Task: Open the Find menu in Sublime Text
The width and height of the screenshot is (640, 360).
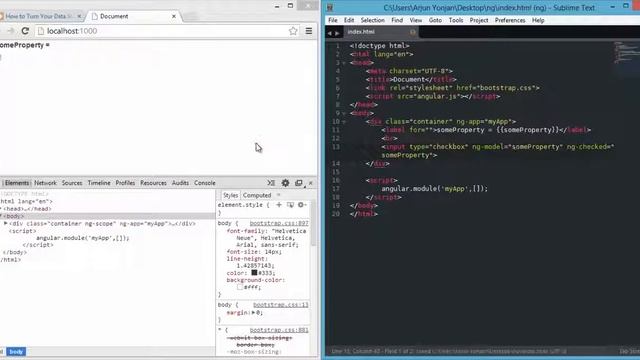Action: (x=397, y=20)
